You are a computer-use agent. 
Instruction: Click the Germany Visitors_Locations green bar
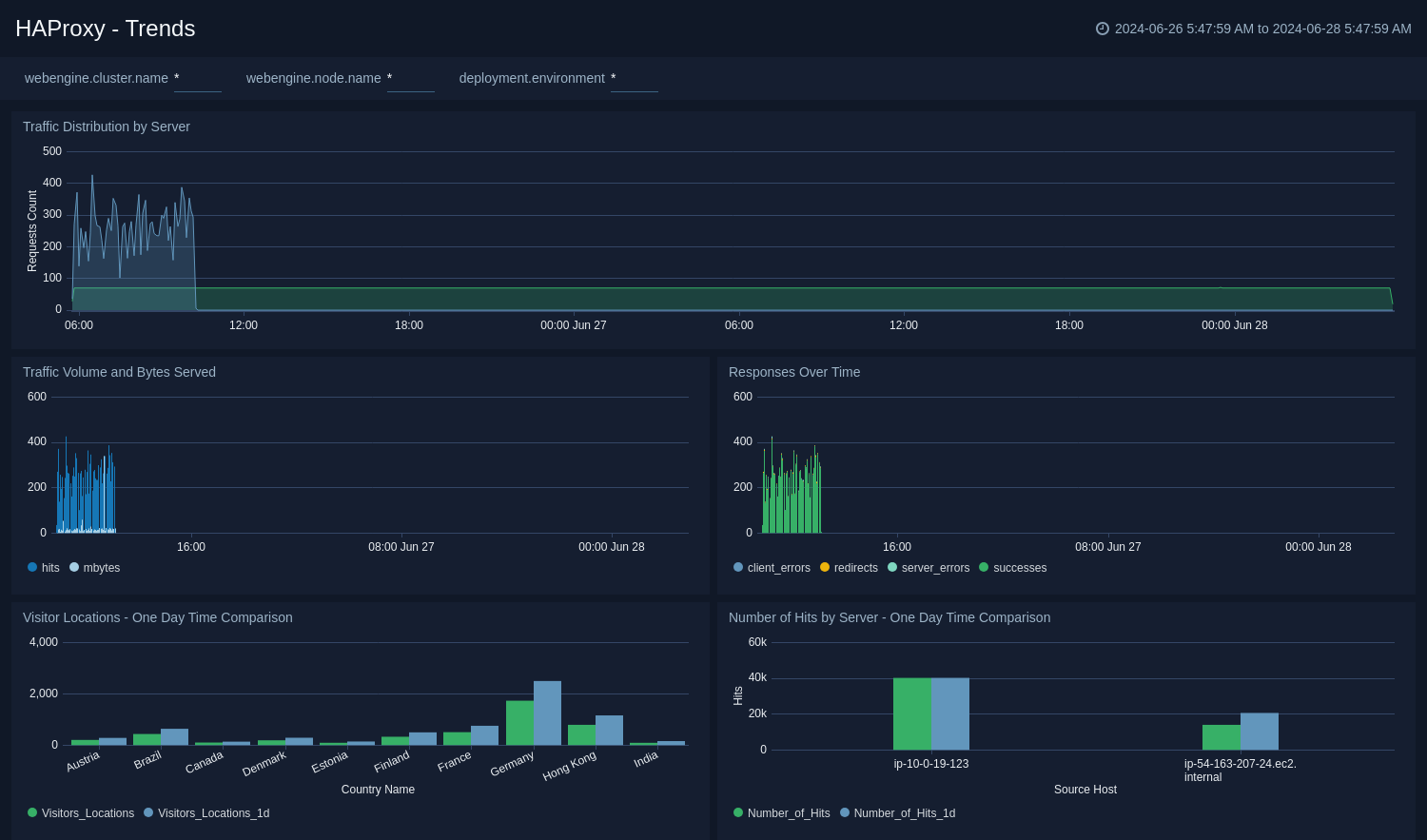coord(519,723)
